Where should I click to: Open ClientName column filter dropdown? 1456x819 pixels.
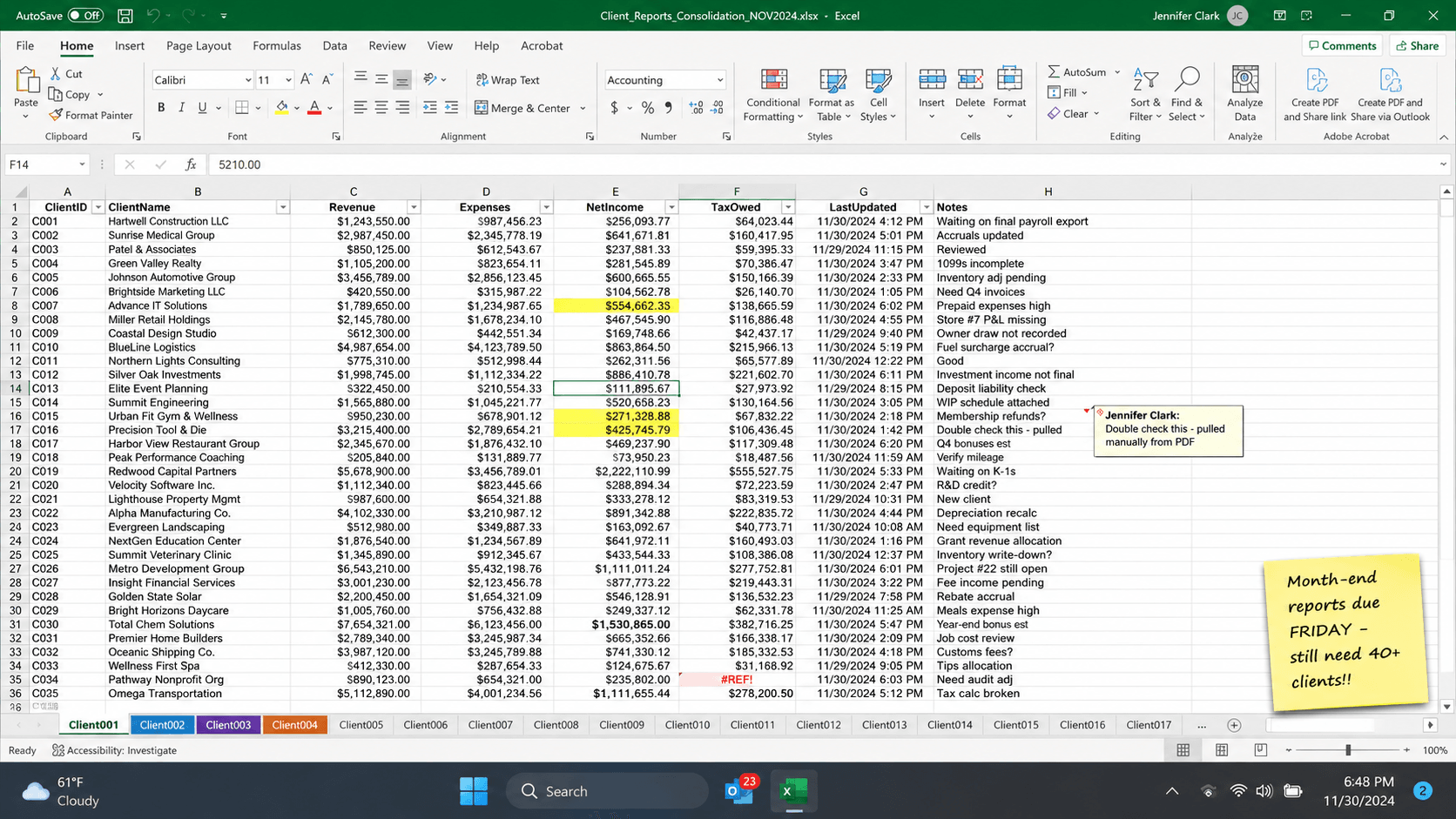[283, 207]
